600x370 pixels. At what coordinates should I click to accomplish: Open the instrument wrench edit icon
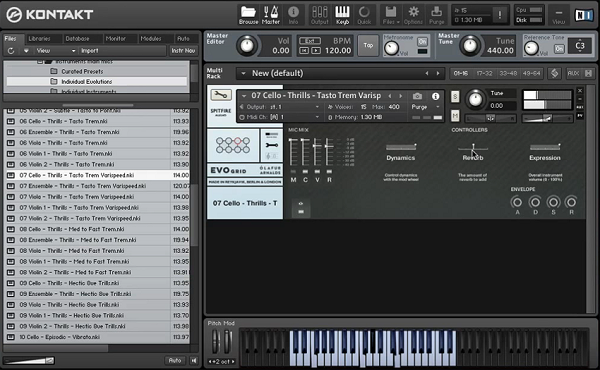(221, 95)
